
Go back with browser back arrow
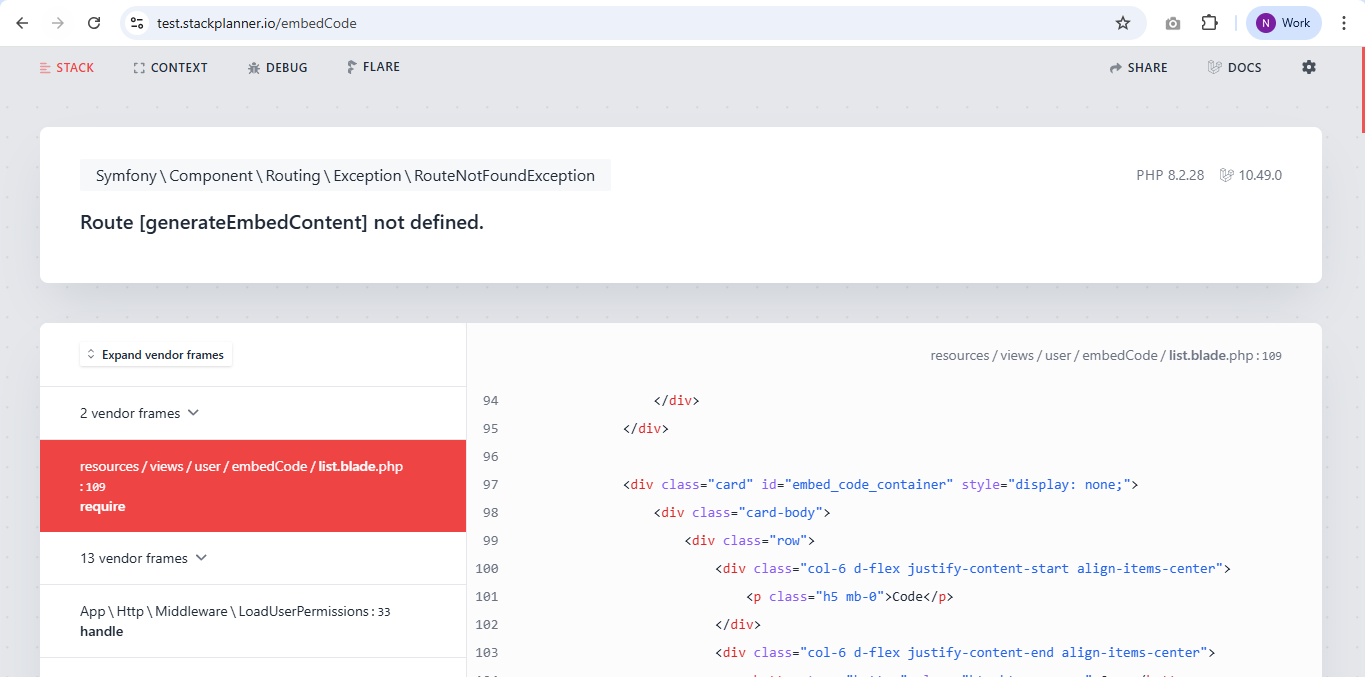coord(22,23)
